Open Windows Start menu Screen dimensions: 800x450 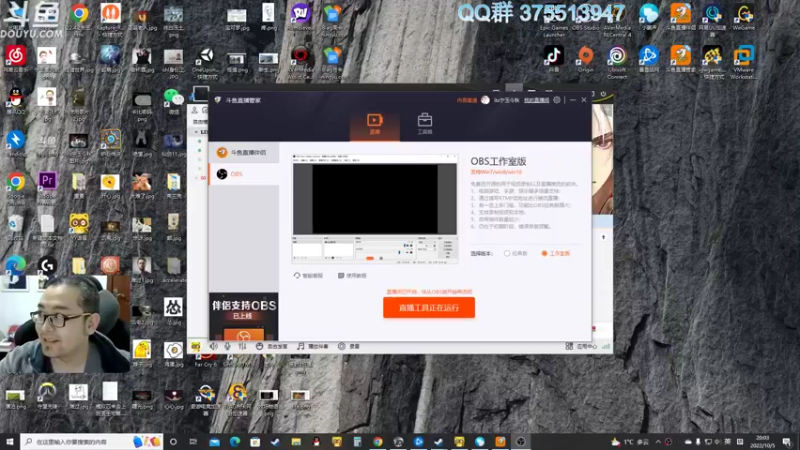pyautogui.click(x=10, y=441)
